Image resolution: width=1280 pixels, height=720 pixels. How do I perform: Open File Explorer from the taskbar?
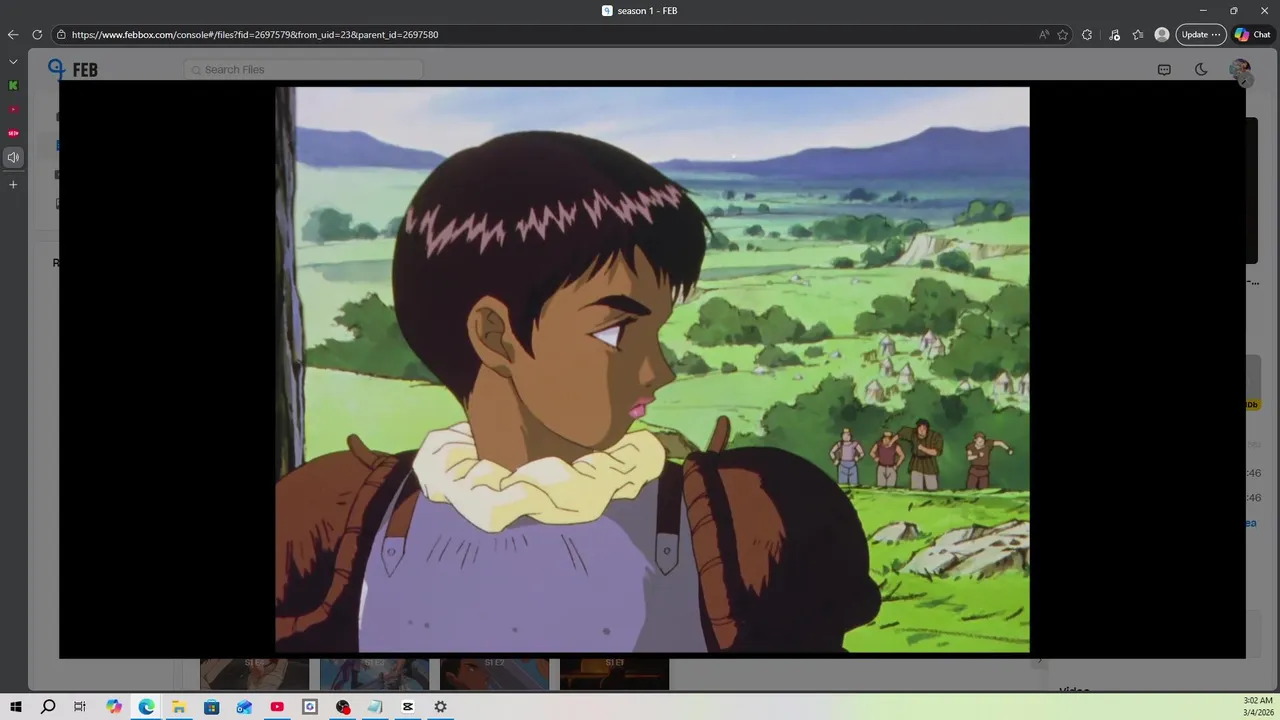(179, 707)
